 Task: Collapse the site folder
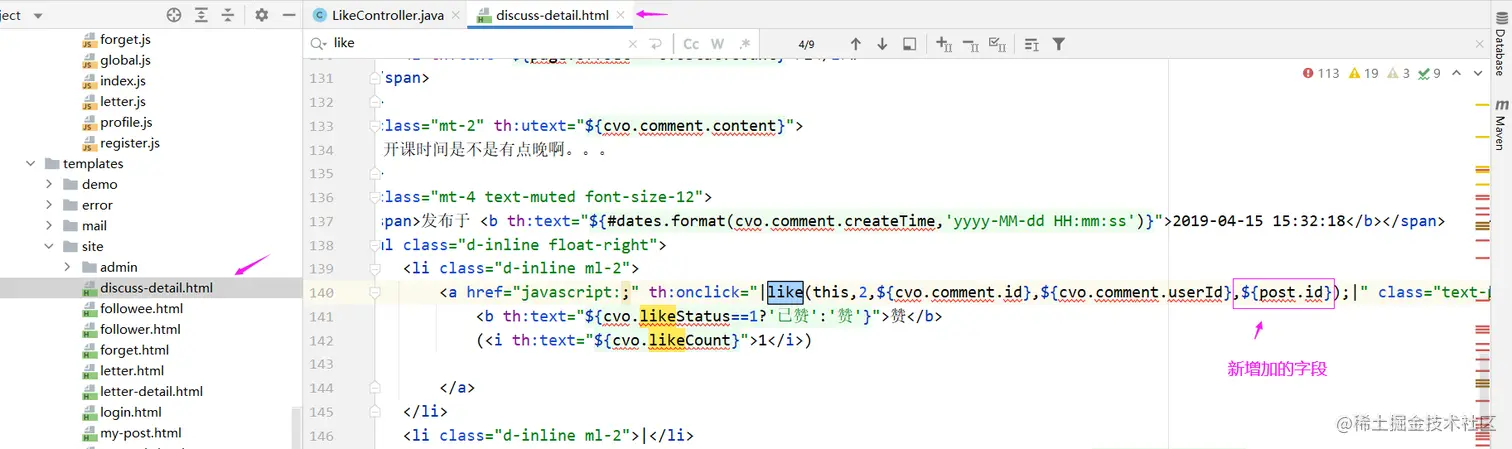pos(49,246)
